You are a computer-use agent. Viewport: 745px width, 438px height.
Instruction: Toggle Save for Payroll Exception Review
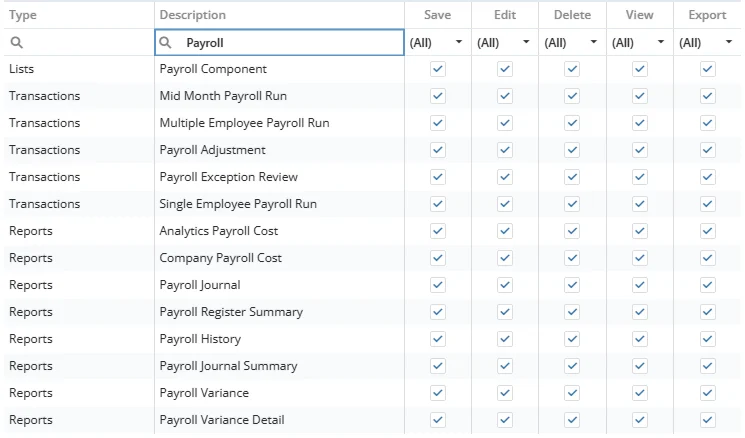tap(438, 177)
